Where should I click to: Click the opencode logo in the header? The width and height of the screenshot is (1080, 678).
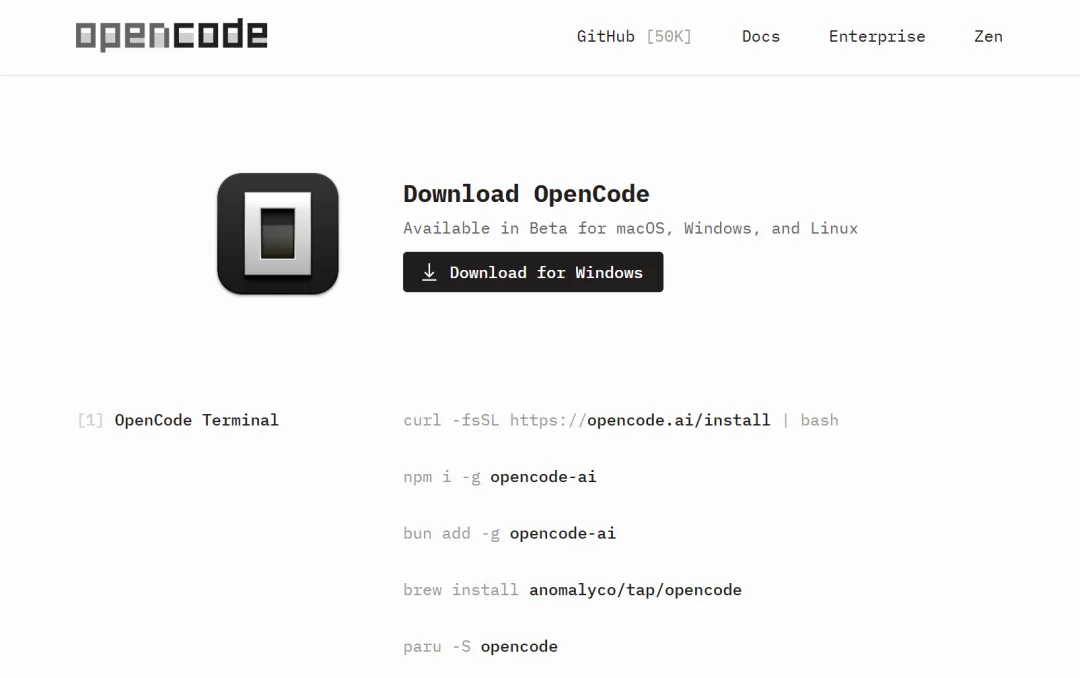click(x=171, y=35)
